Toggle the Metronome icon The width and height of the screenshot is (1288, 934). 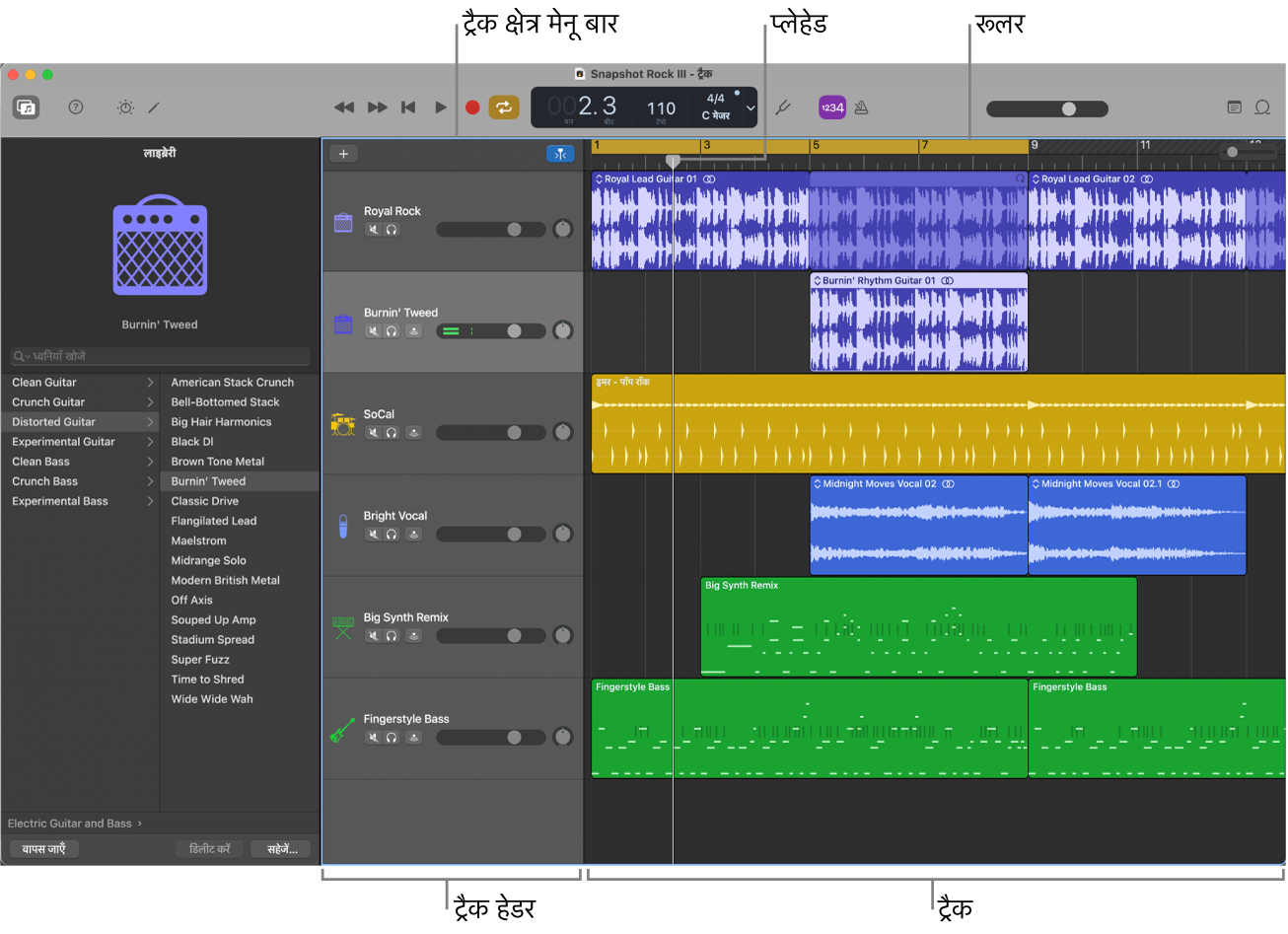861,108
